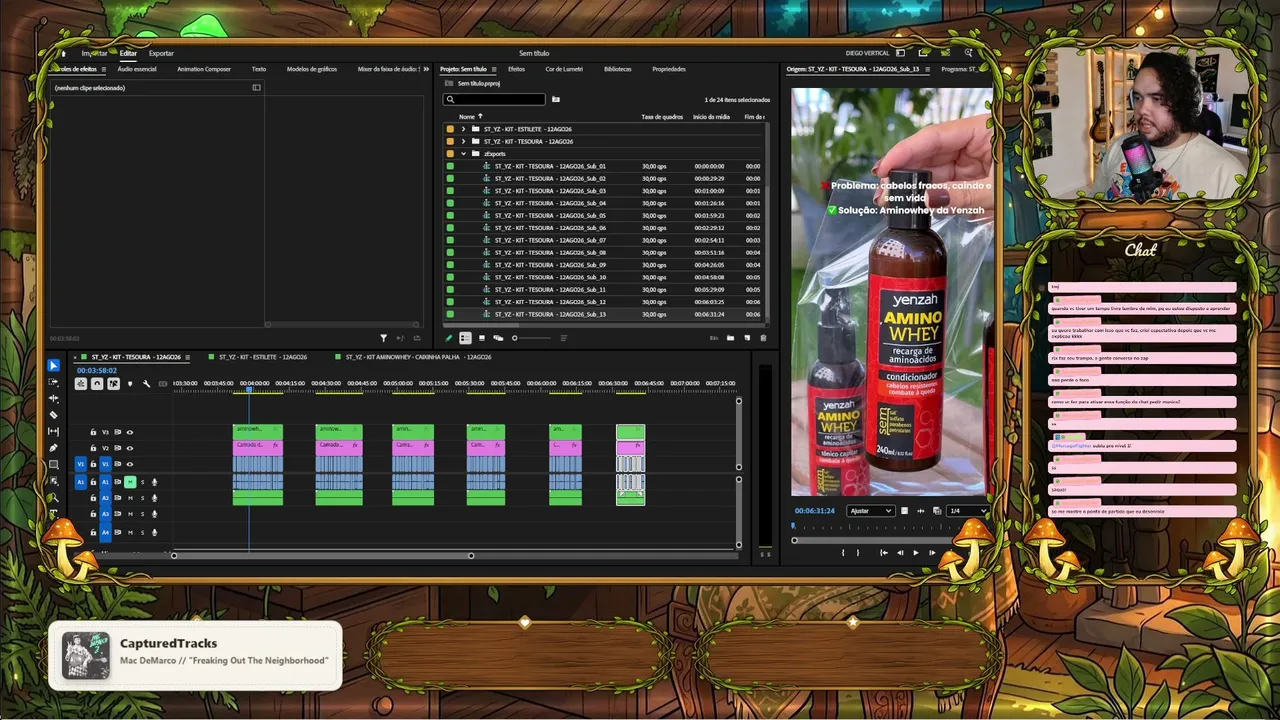1280x720 pixels.
Task: Adjust the project panel thumbnail zoom slider
Action: (530, 338)
